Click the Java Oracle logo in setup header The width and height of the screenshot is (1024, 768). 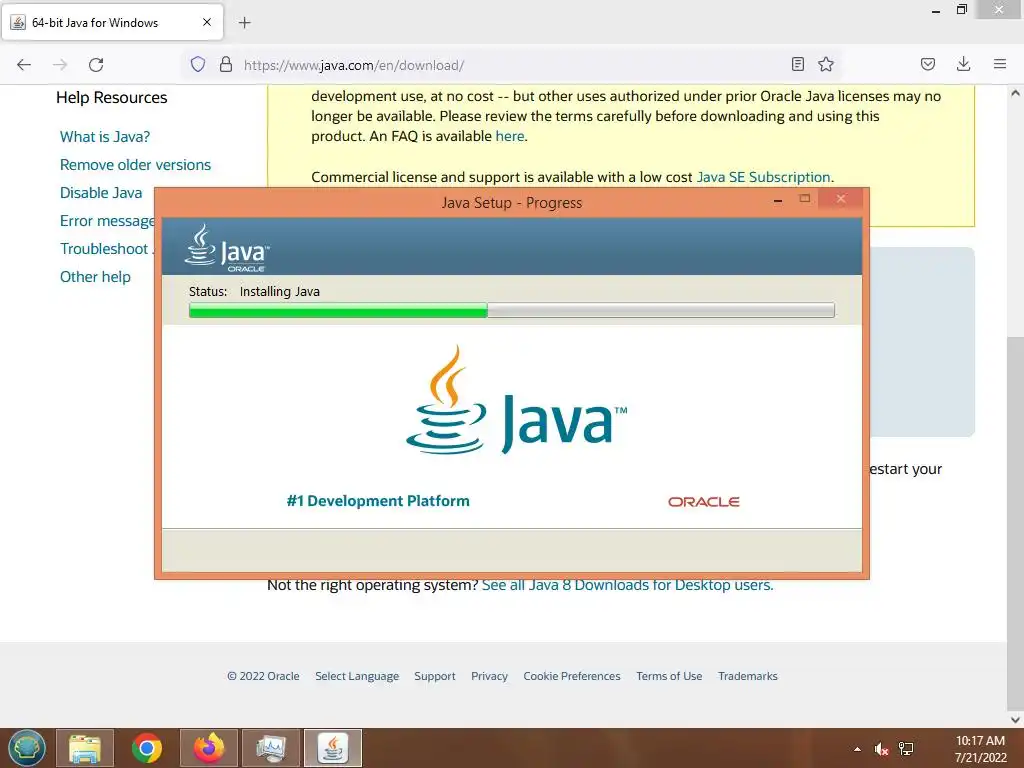click(x=226, y=248)
